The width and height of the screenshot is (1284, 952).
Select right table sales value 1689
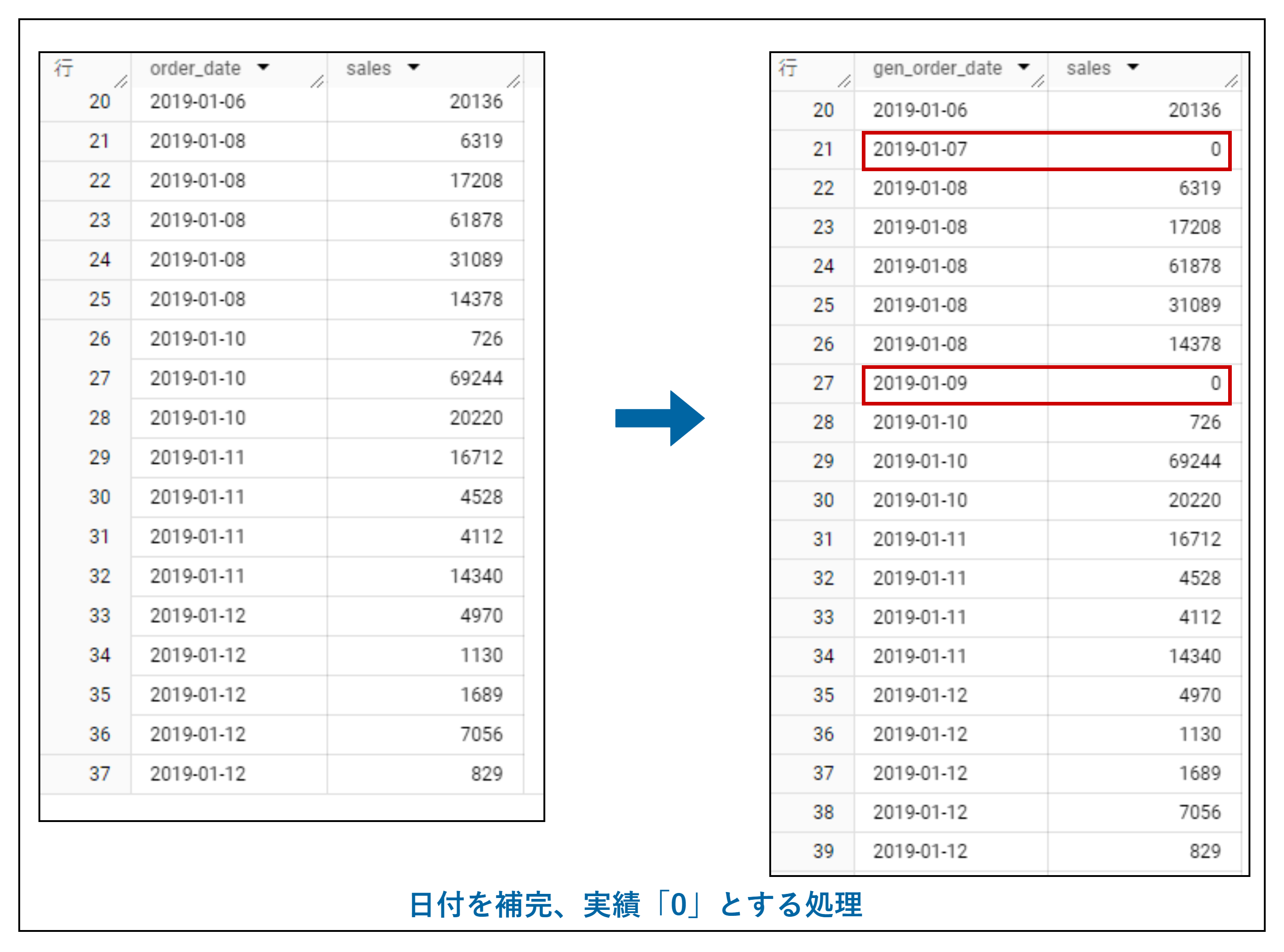1200,773
